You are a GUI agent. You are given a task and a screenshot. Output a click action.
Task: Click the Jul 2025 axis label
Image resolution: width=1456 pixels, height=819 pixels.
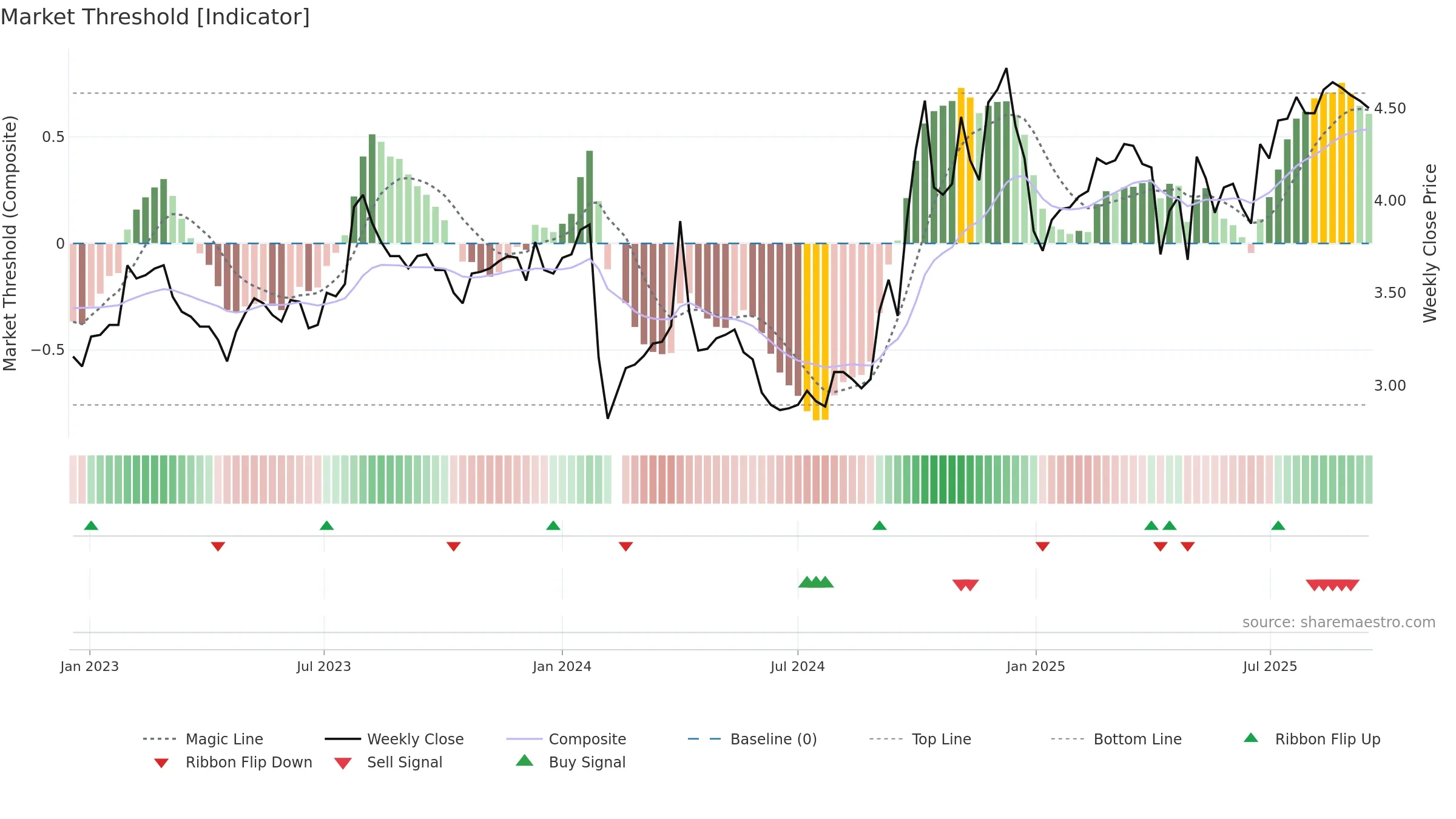(x=1270, y=666)
